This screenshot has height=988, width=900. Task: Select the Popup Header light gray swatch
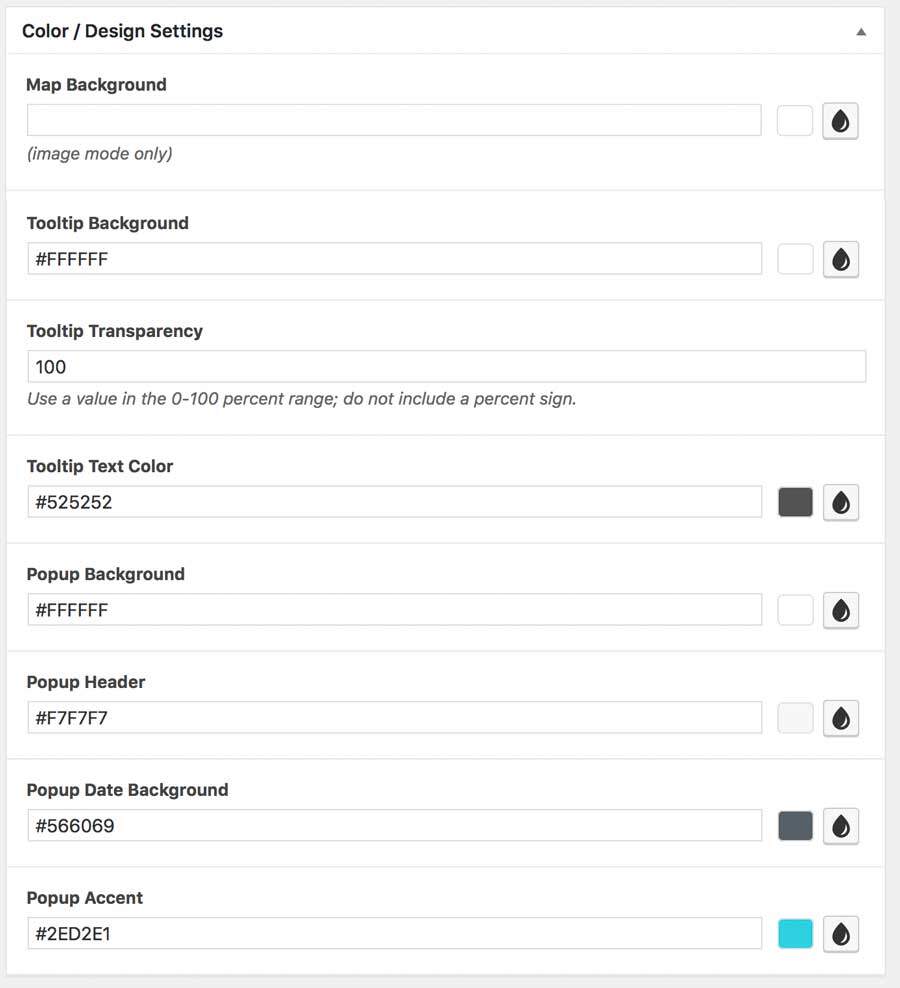pos(795,718)
